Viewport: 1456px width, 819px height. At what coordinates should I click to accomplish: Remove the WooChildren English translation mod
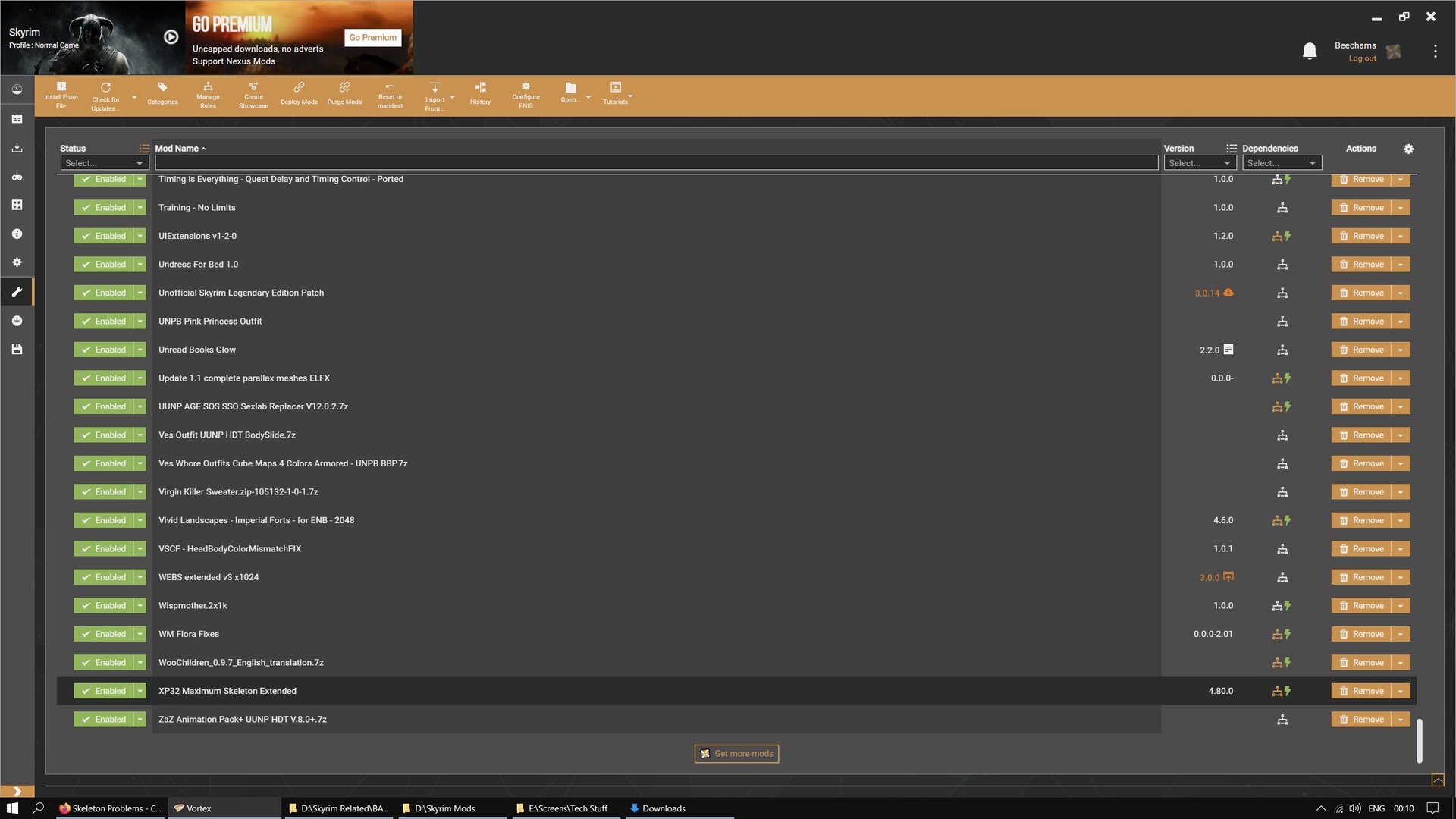tap(1361, 663)
